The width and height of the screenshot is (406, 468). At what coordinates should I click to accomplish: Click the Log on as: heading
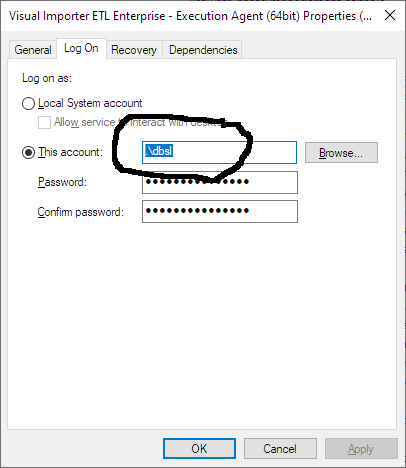(x=47, y=78)
